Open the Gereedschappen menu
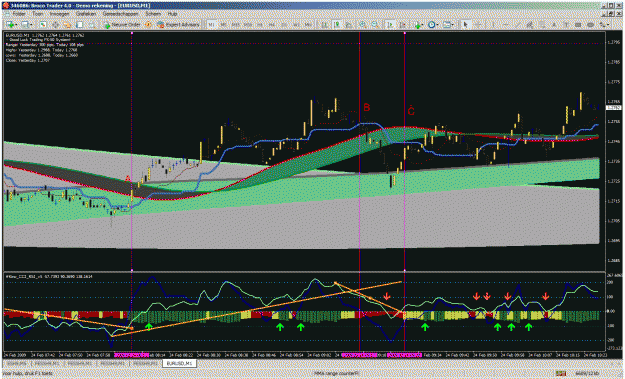The image size is (625, 379). (120, 14)
